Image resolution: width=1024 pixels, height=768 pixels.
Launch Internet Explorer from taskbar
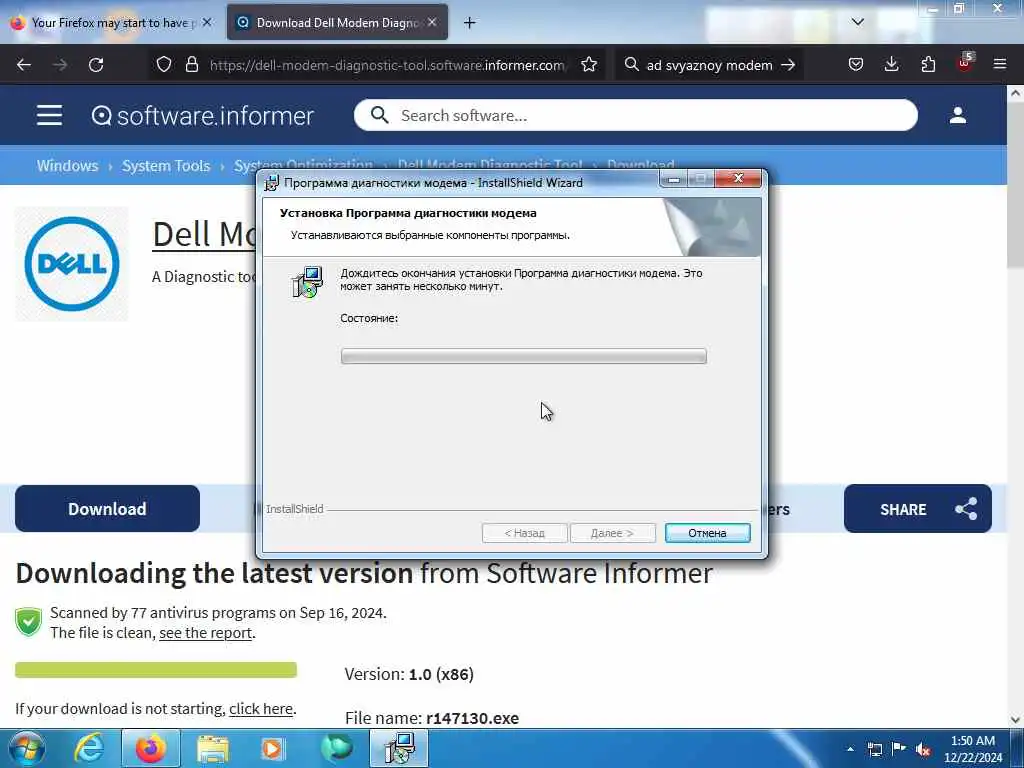click(89, 748)
